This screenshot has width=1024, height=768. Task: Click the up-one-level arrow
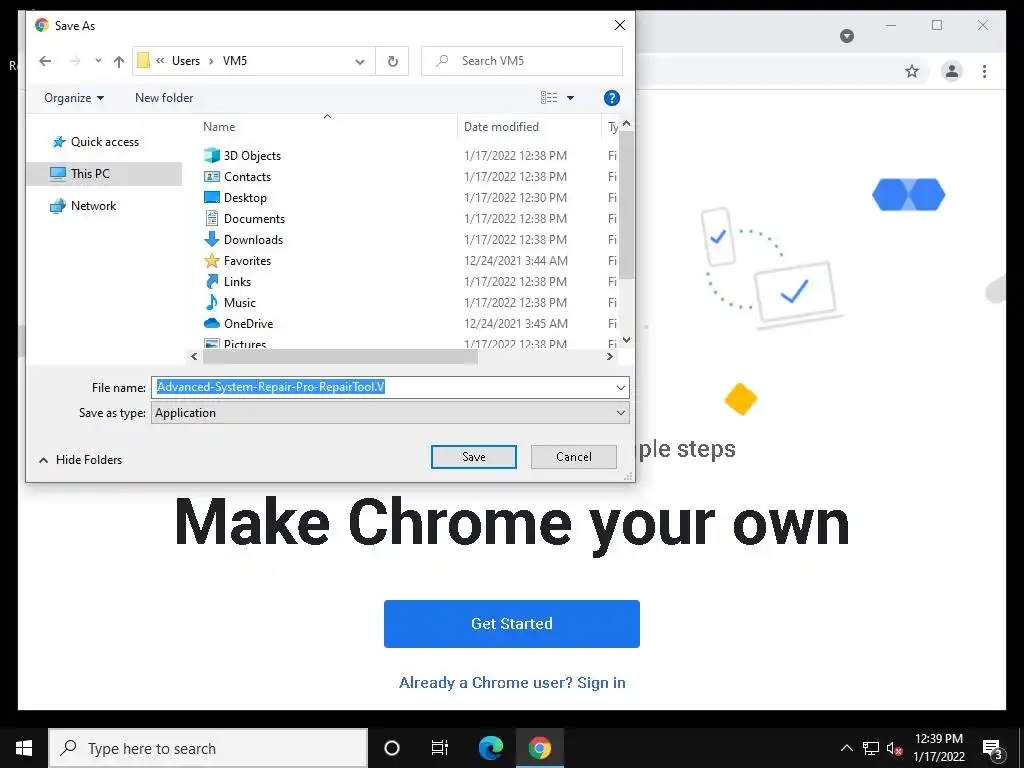118,61
